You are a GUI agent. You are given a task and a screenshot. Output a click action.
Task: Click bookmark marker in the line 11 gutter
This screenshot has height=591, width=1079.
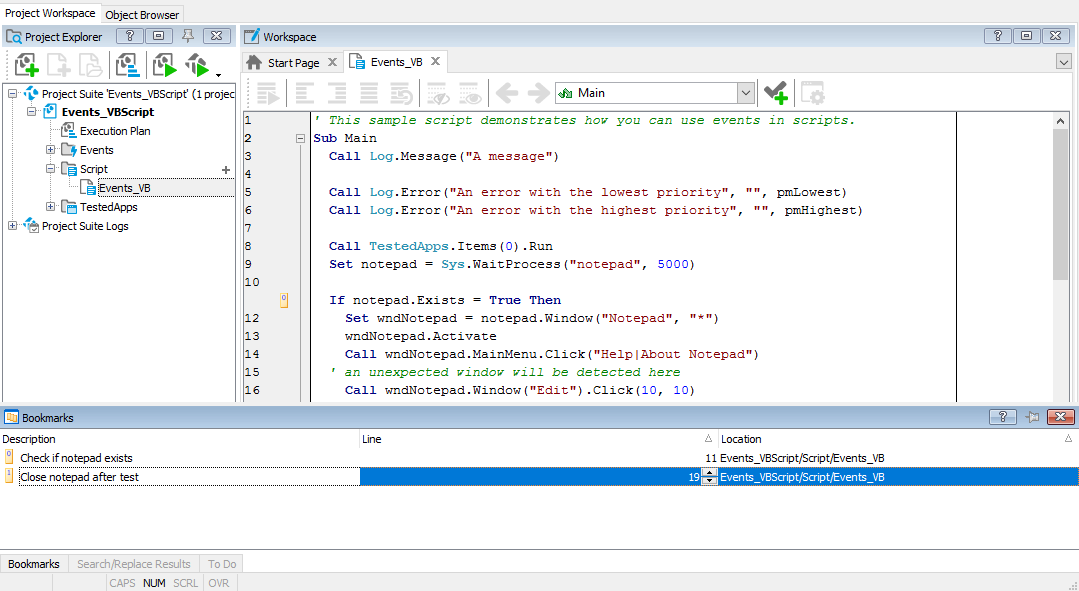click(283, 300)
